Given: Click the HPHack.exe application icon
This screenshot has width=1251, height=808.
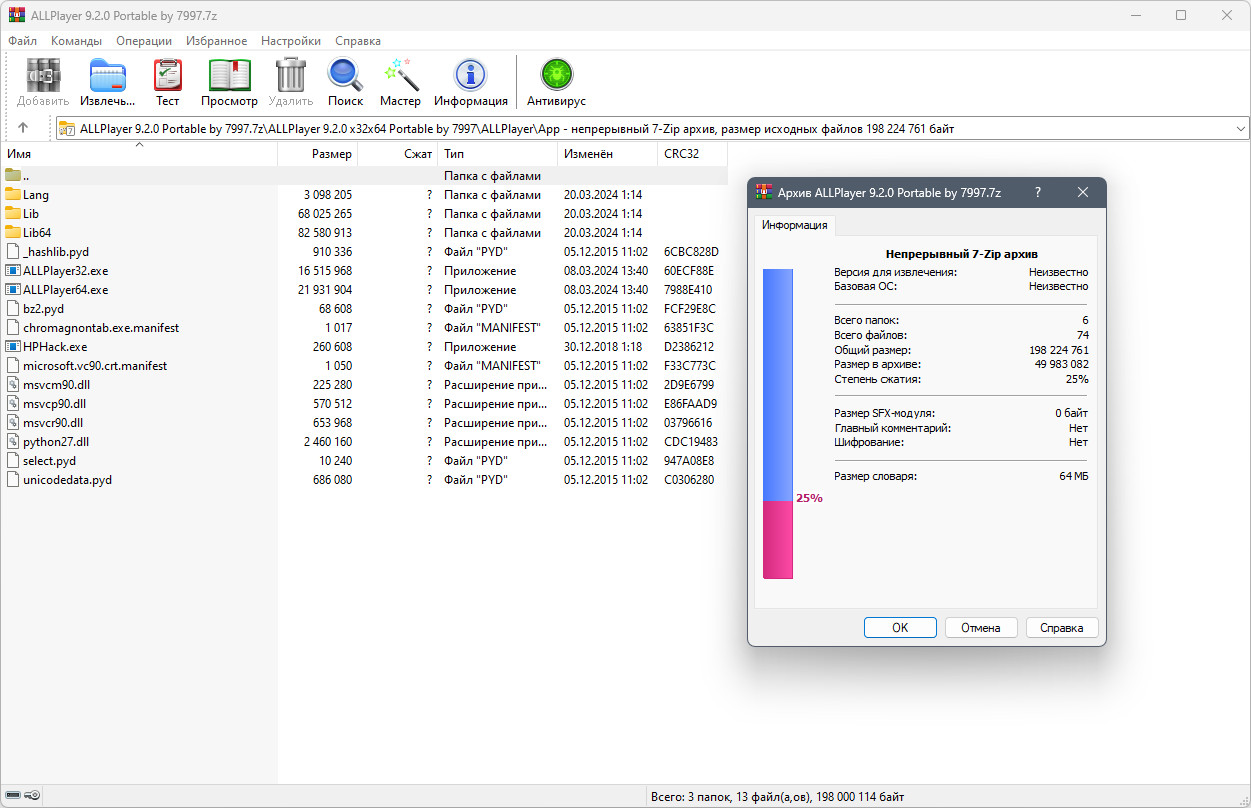Looking at the screenshot, I should [x=13, y=347].
